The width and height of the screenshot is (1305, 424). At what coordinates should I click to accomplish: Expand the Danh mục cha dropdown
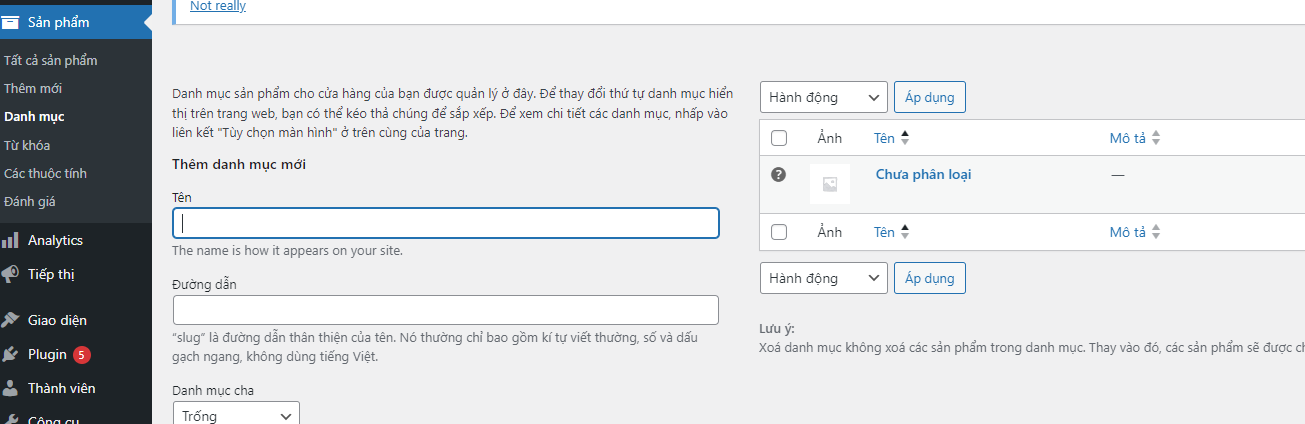click(x=236, y=415)
